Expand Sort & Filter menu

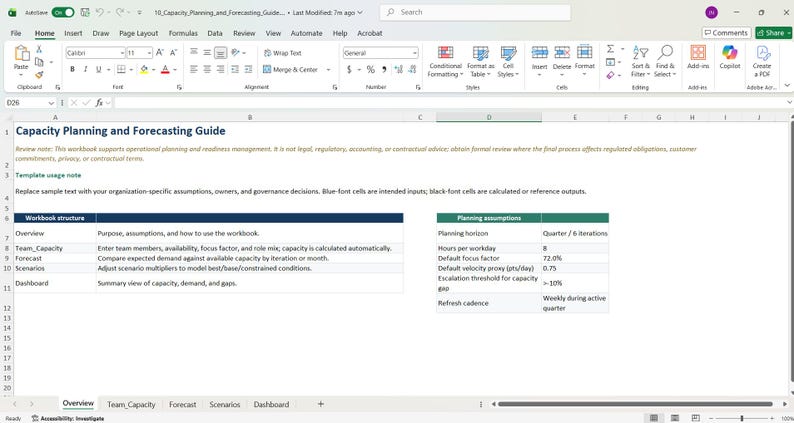(640, 61)
